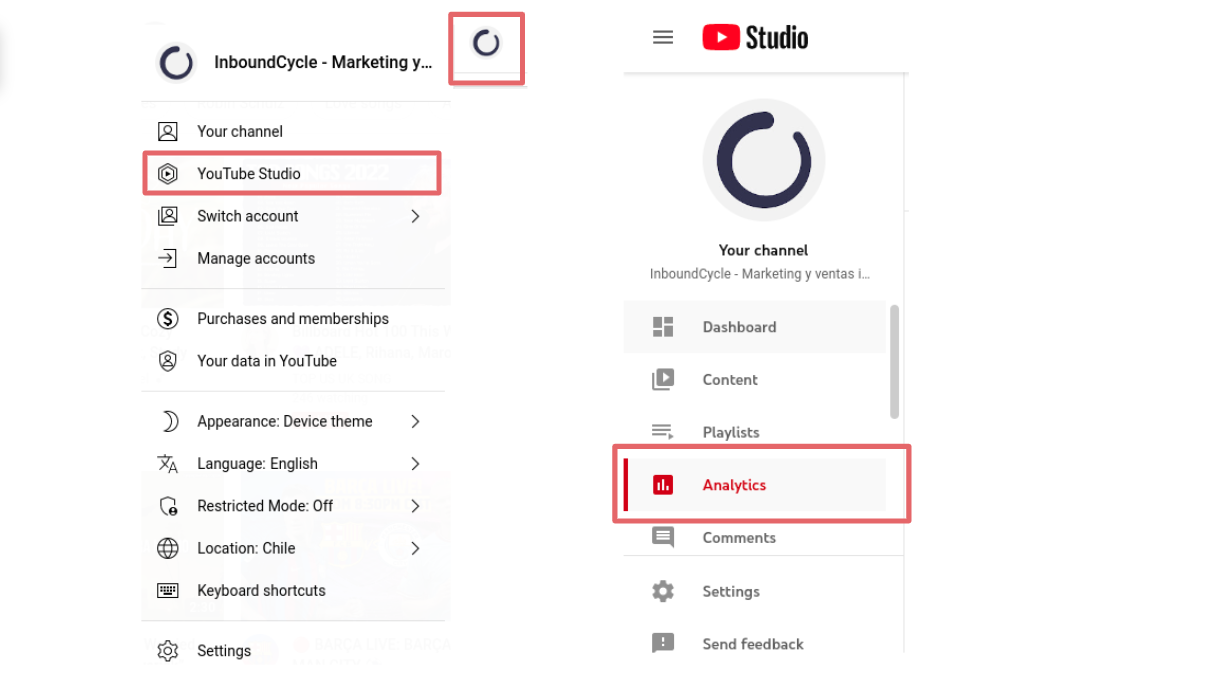The image size is (1206, 676).
Task: Expand Switch account submenu arrow
Action: click(x=415, y=216)
